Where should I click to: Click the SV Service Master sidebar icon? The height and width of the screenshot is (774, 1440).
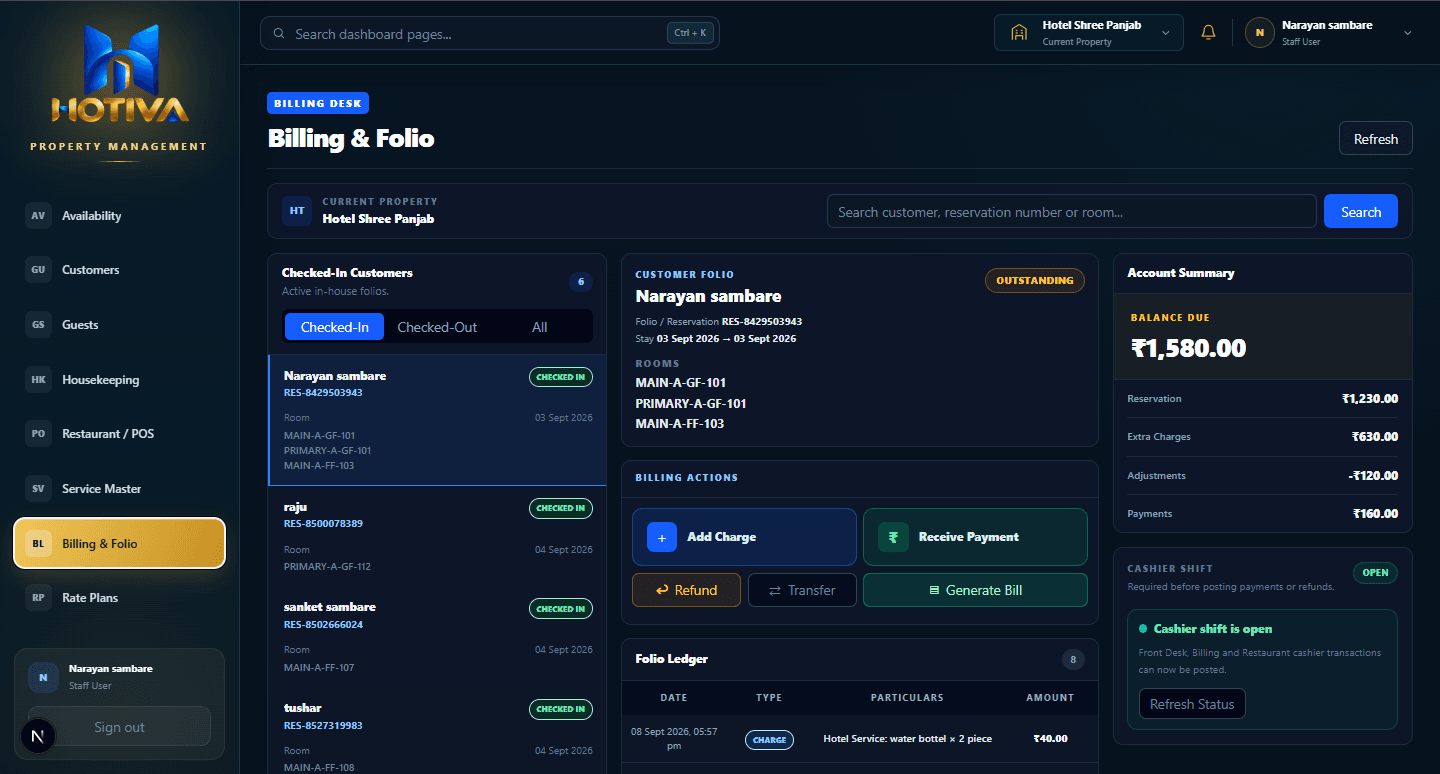[x=38, y=489]
